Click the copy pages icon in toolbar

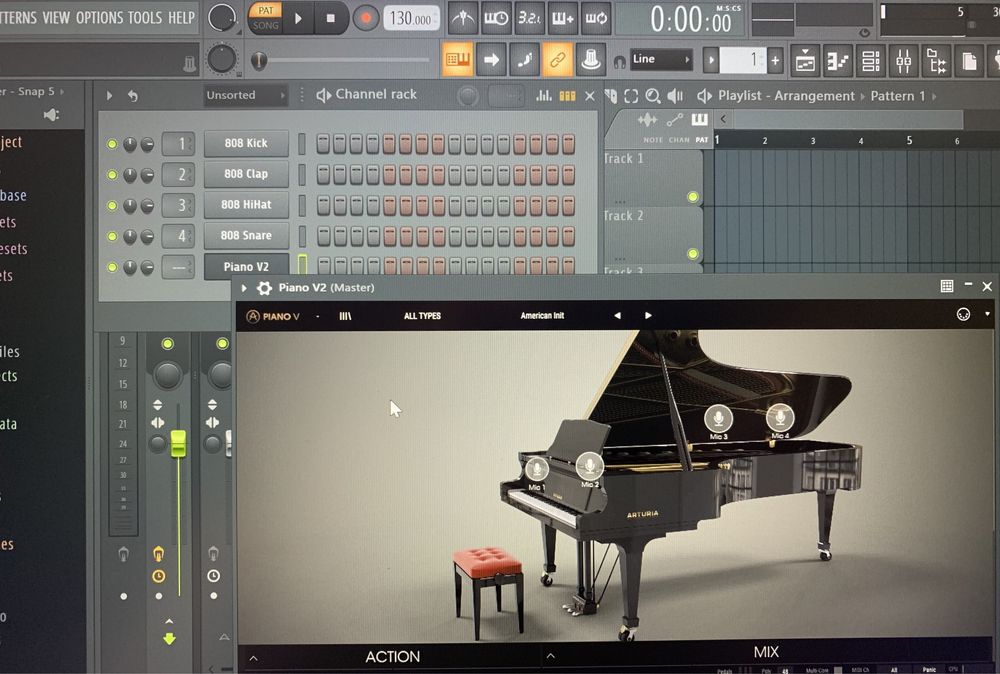pyautogui.click(x=969, y=61)
